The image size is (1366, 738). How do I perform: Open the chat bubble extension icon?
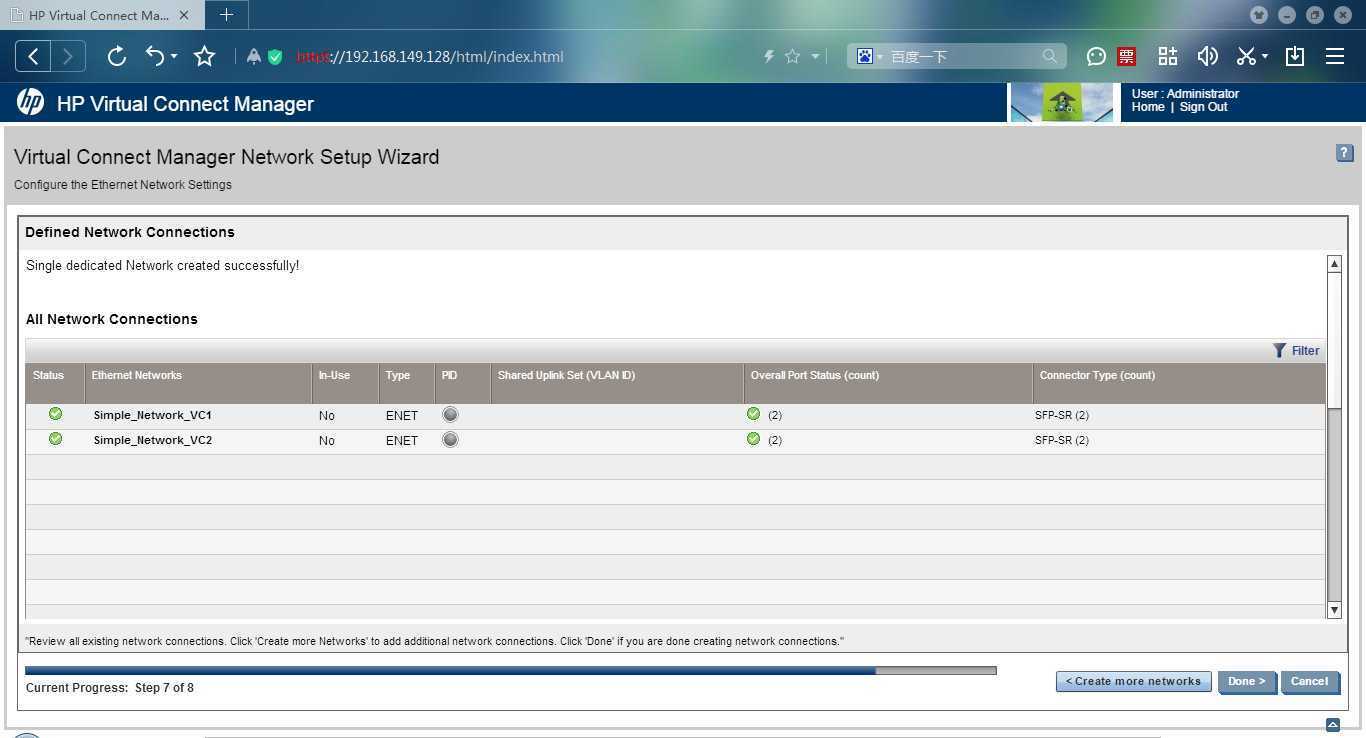coord(1096,57)
